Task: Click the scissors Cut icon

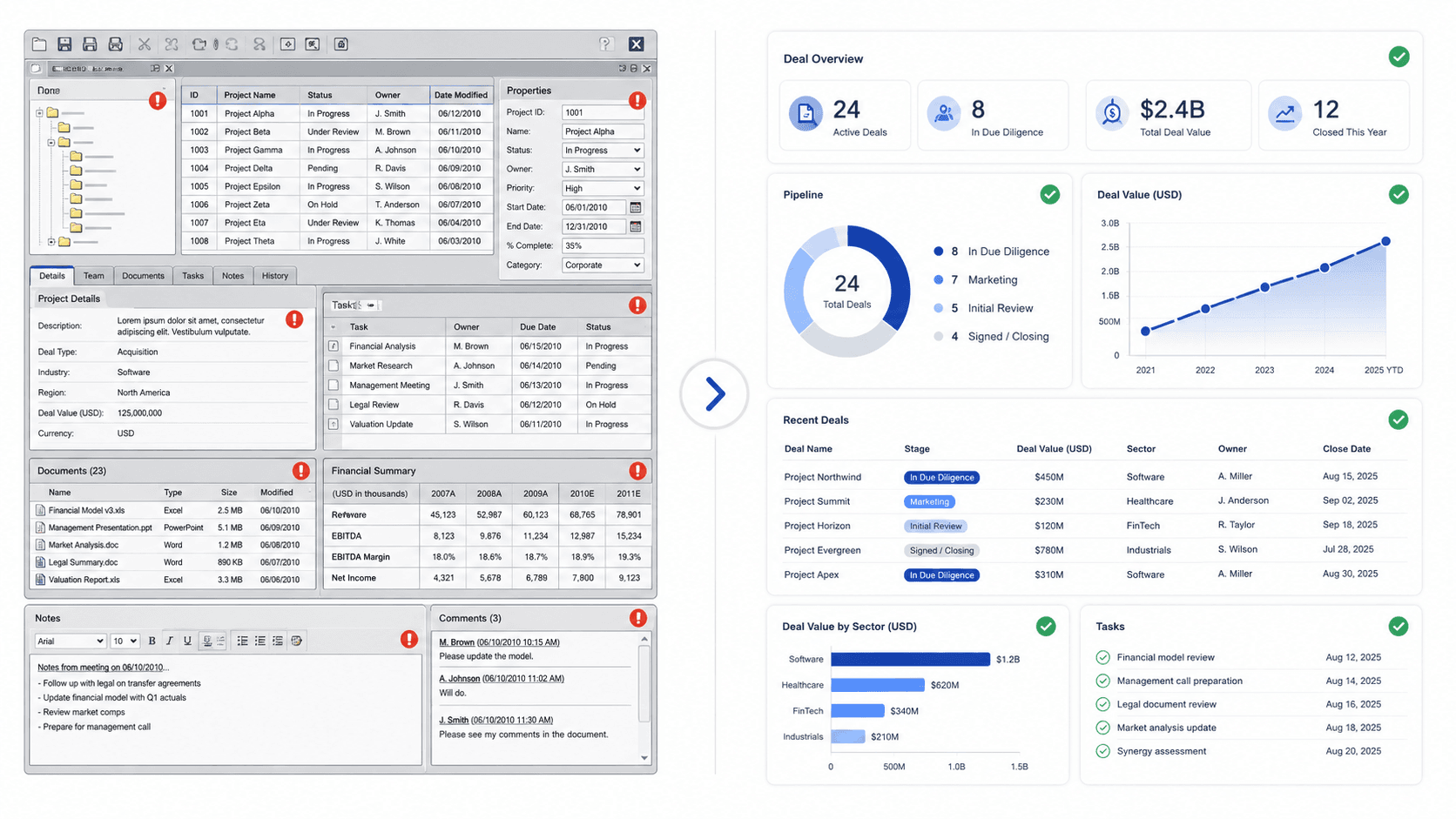Action: [145, 44]
